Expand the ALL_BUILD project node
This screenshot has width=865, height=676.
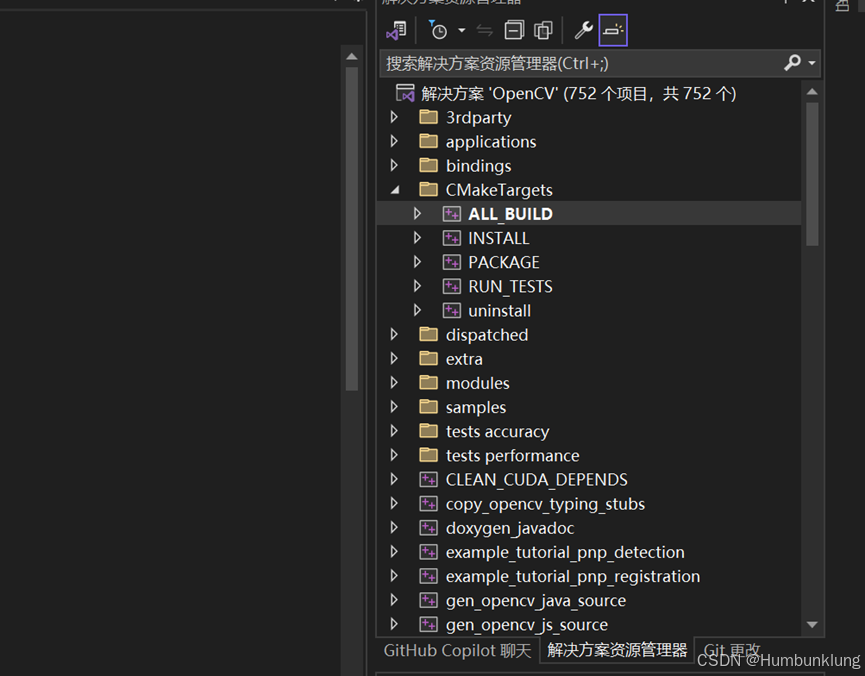417,214
